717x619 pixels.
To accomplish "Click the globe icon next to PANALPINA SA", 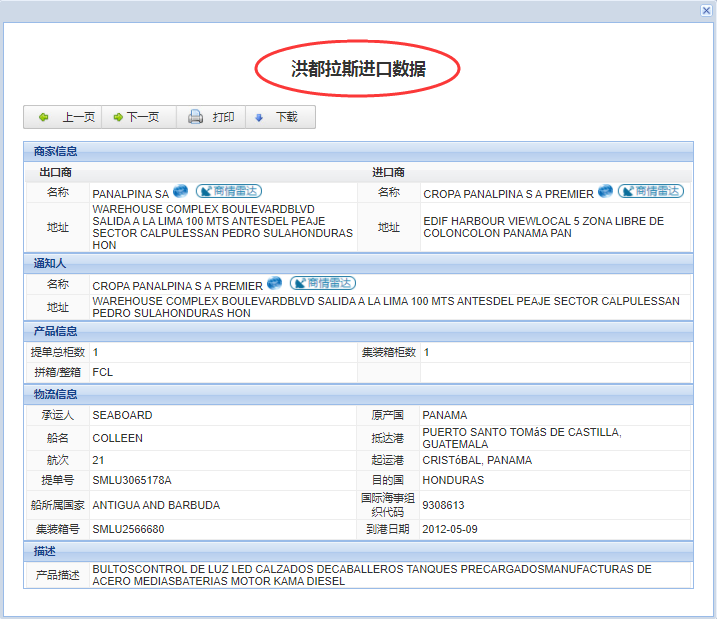I will 180,191.
